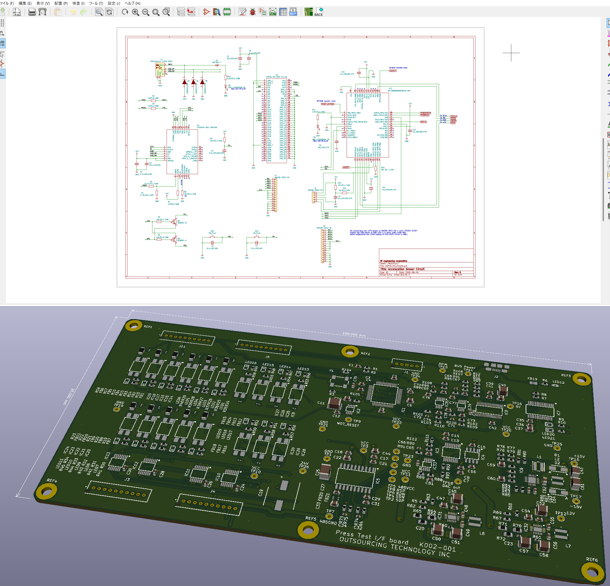The image size is (610, 586).
Task: Click the plot schematic icon
Action: [x=42, y=12]
